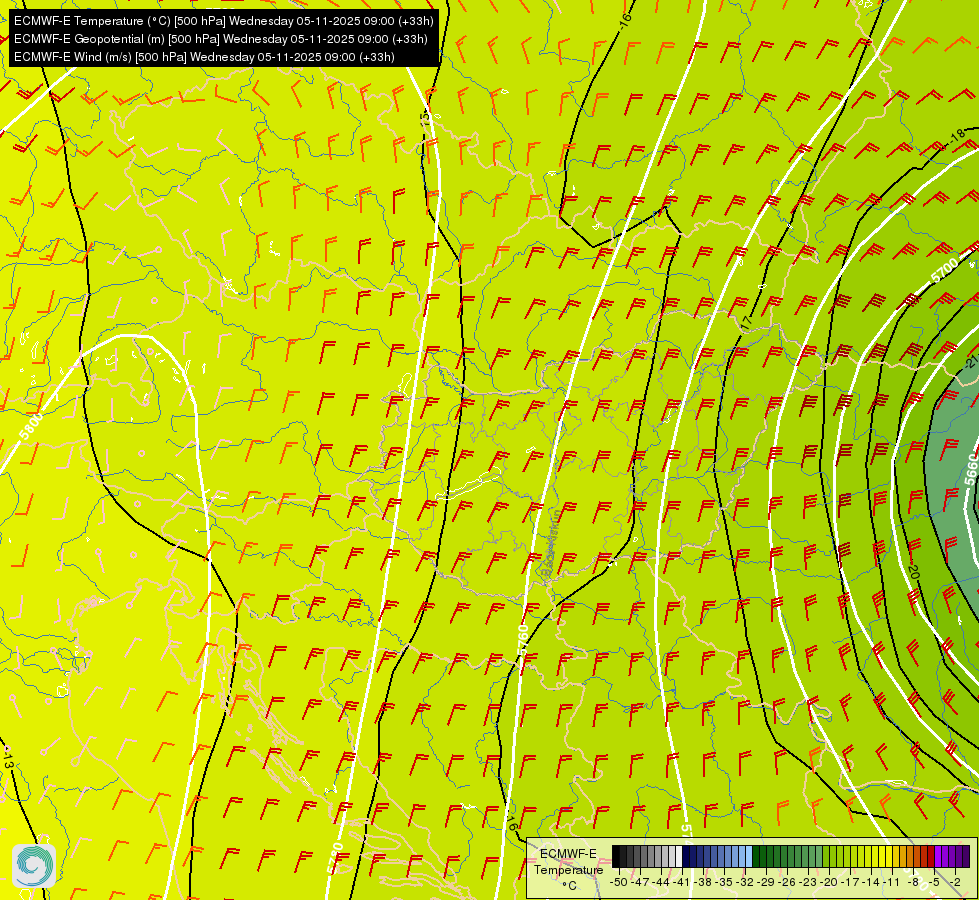Click the -17 legend value
This screenshot has height=900, width=979.
click(850, 882)
